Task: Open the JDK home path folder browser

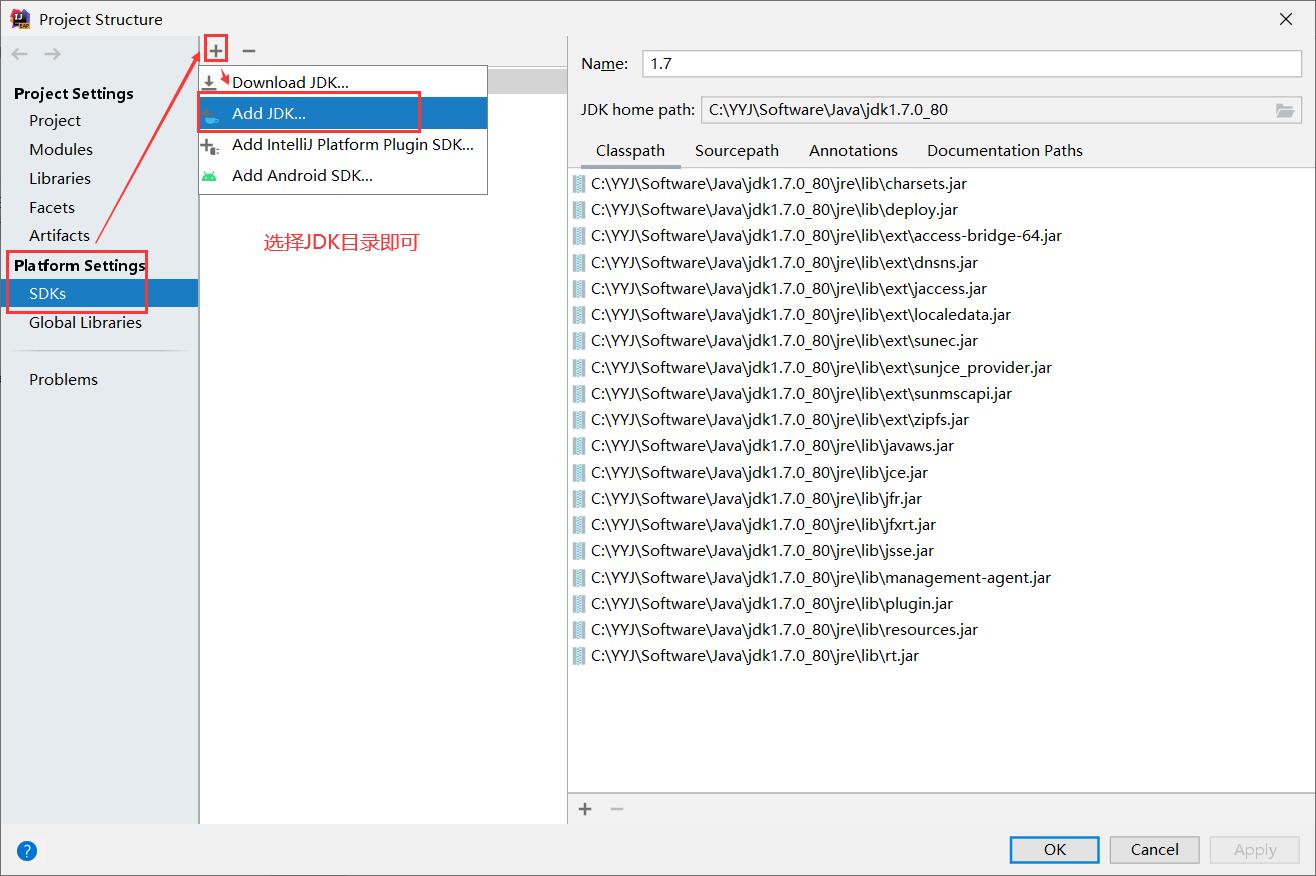Action: (1285, 110)
